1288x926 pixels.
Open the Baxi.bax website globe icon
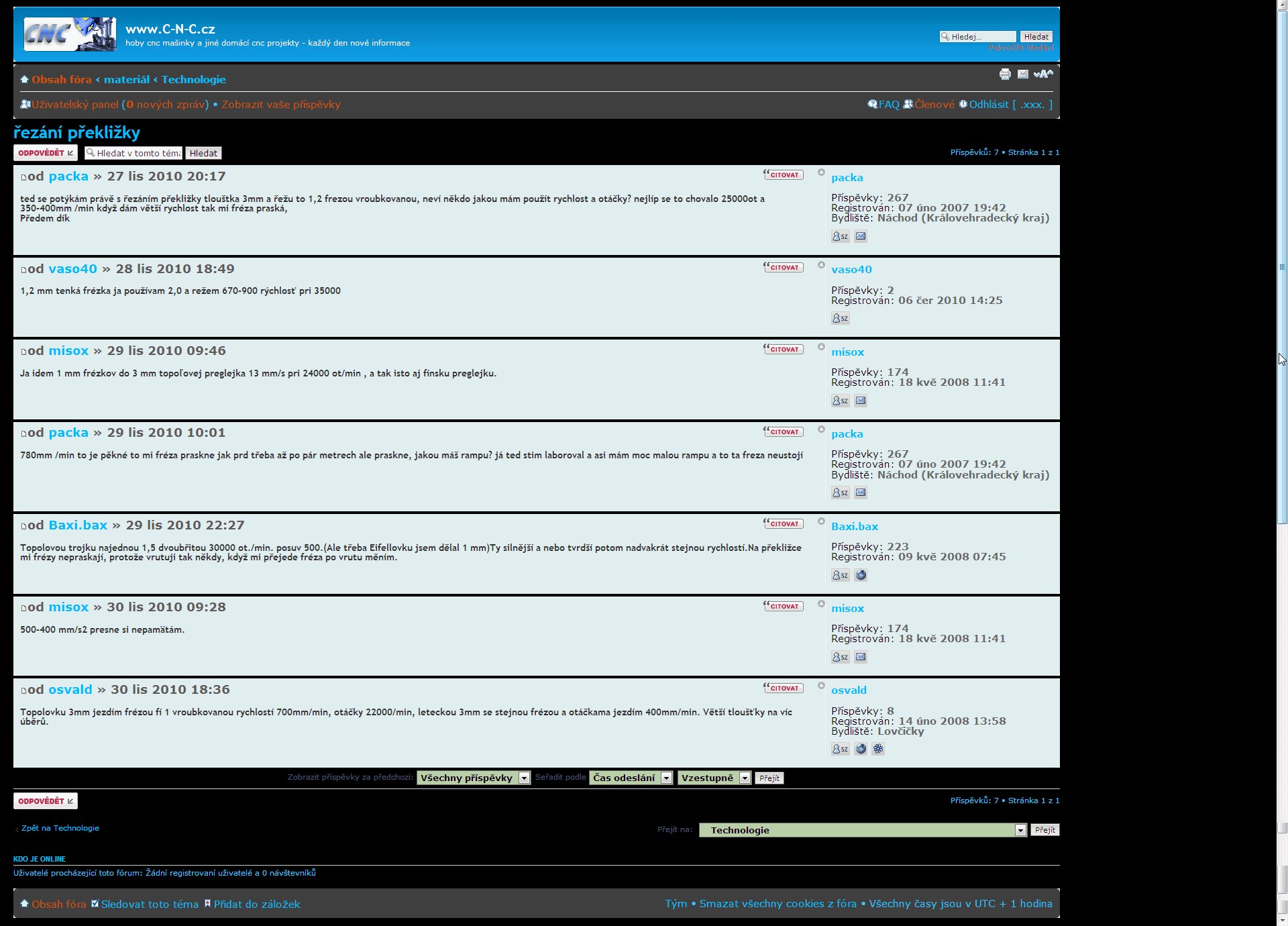coord(861,575)
